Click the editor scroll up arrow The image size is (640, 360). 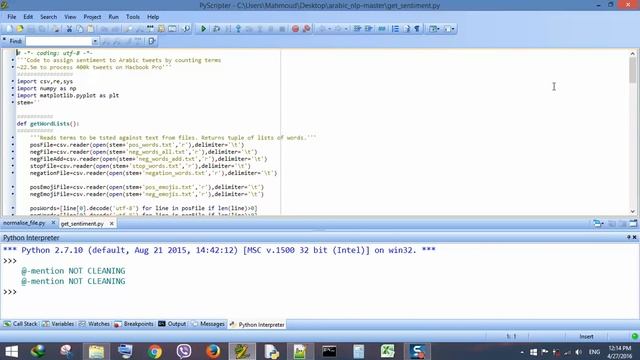point(633,53)
